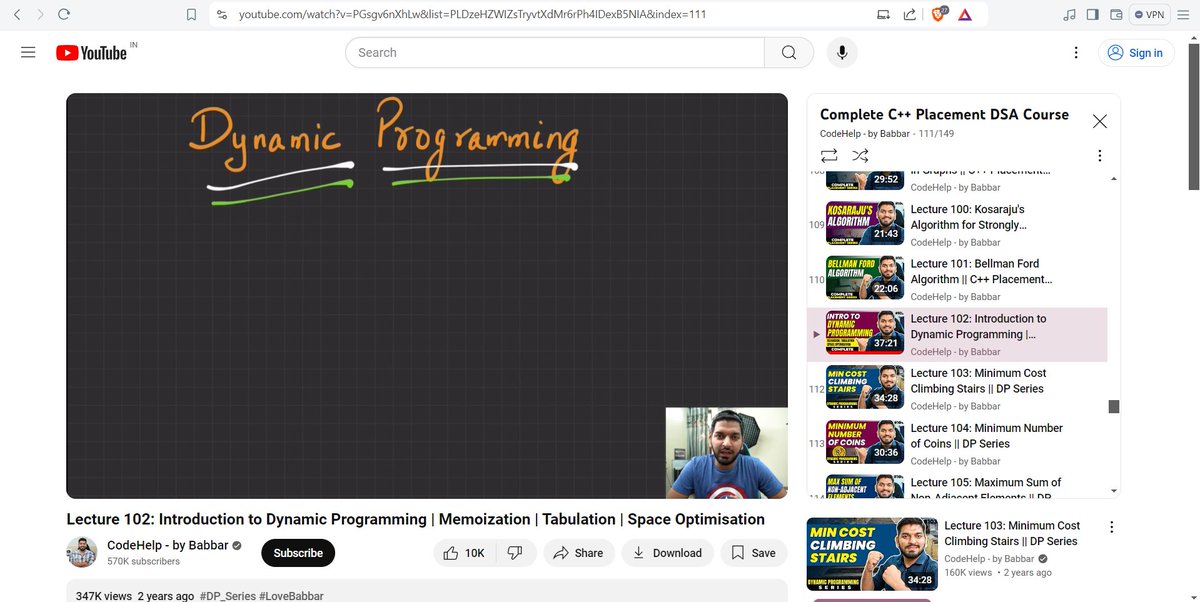Select Lecture 102 Intro to Dynamic Programming item
The width and height of the screenshot is (1200, 602).
point(957,334)
